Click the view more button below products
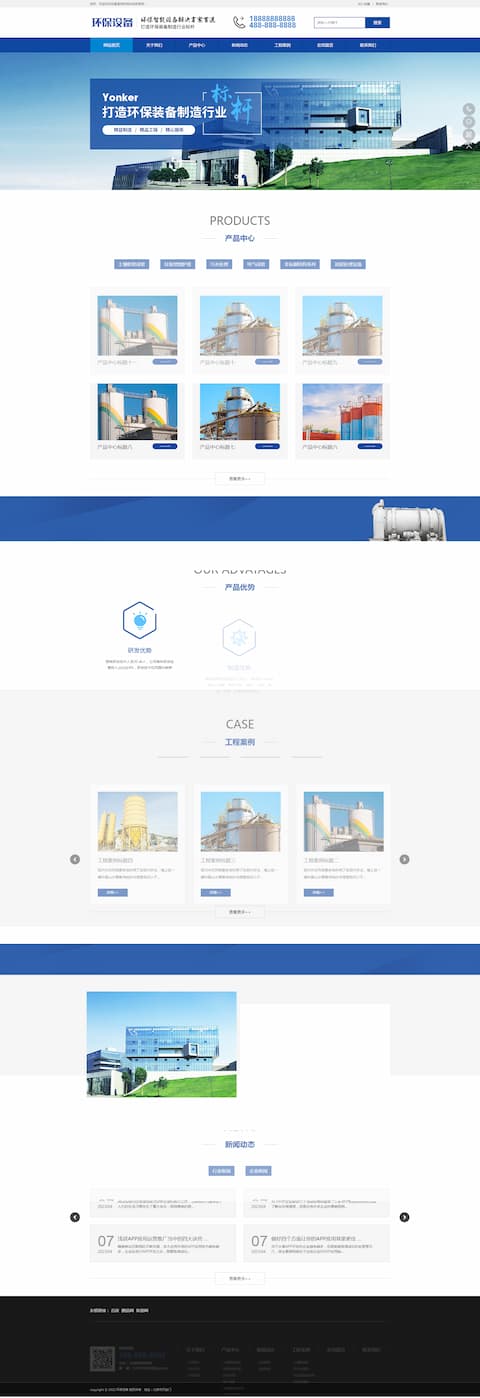480x1398 pixels. [240, 479]
